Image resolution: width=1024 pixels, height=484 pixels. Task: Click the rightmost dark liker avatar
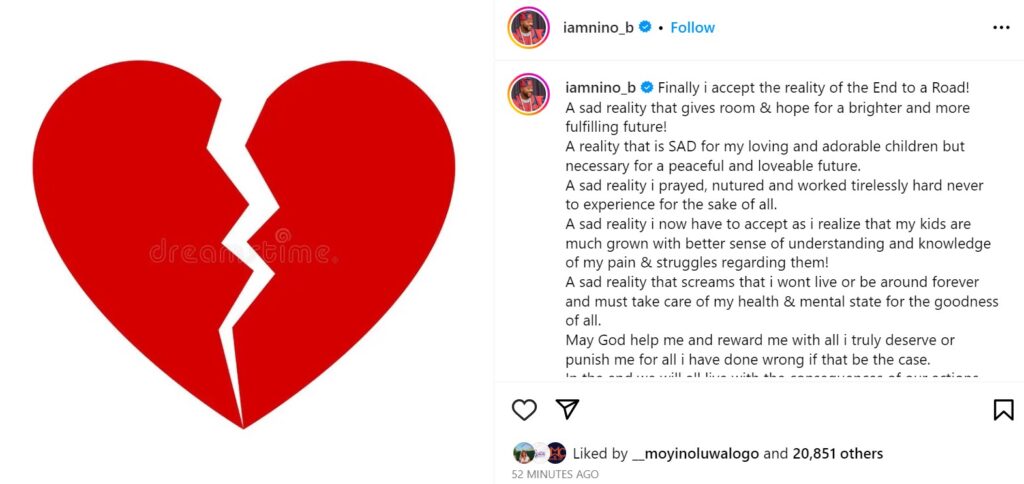[556, 453]
